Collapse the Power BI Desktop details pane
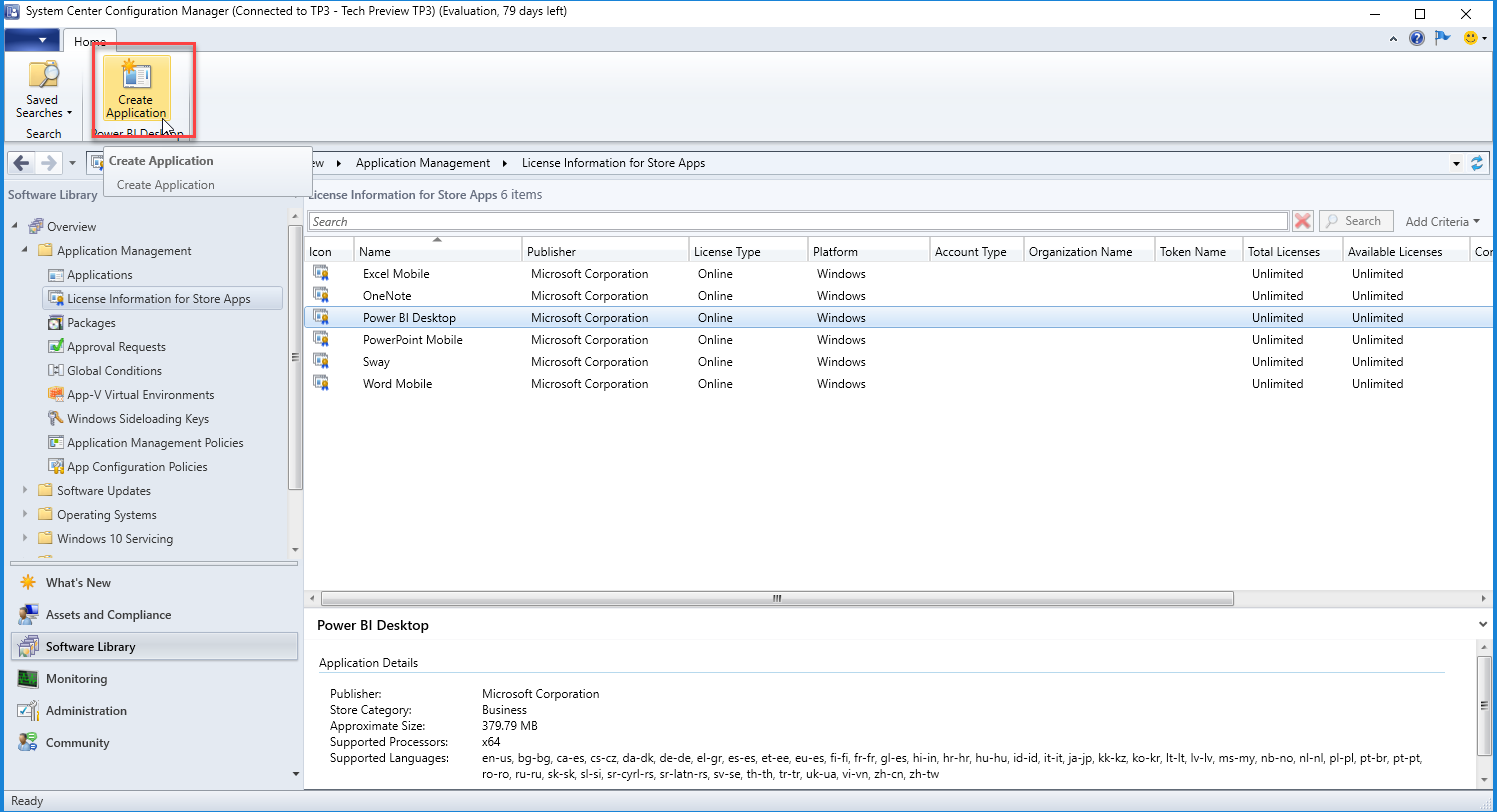 [1482, 624]
